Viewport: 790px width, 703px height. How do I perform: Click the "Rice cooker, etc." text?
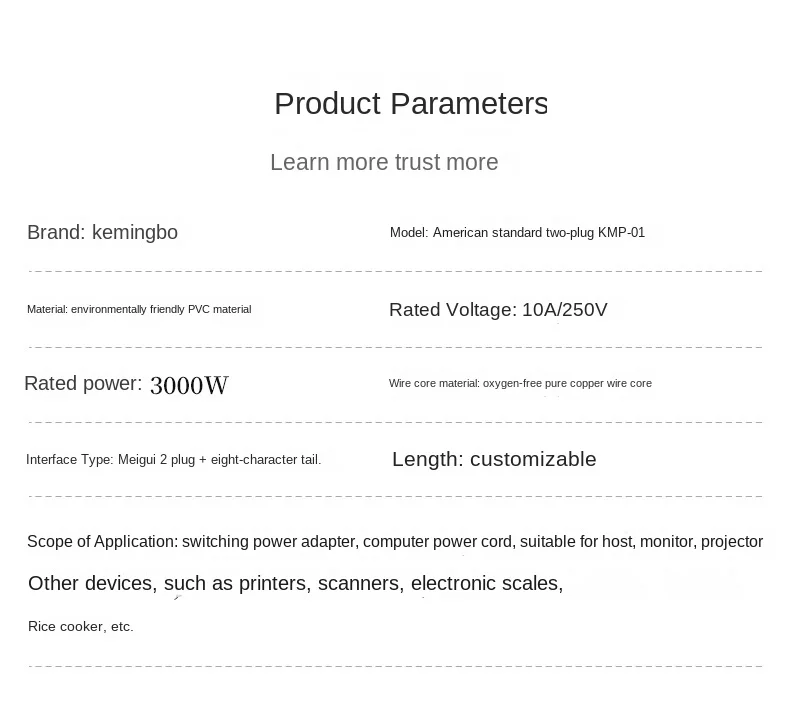[x=80, y=627]
